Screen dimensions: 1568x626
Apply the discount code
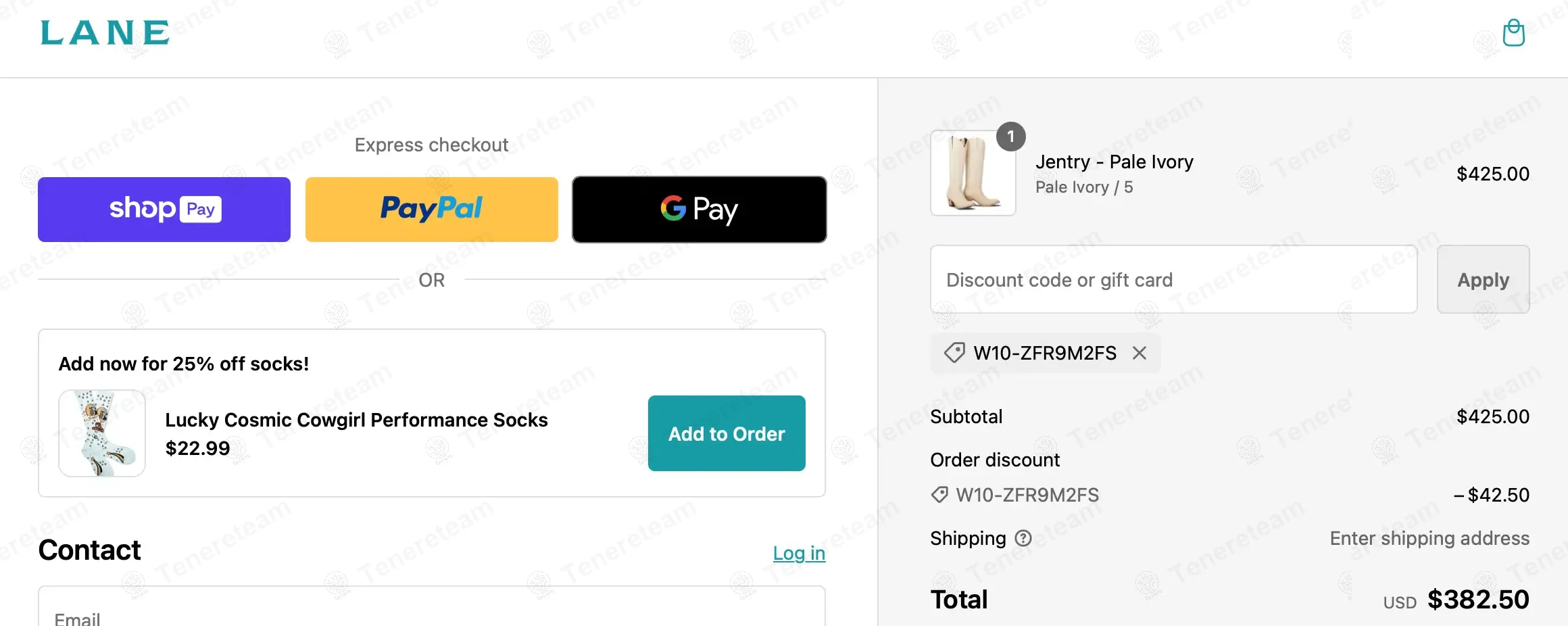point(1483,279)
